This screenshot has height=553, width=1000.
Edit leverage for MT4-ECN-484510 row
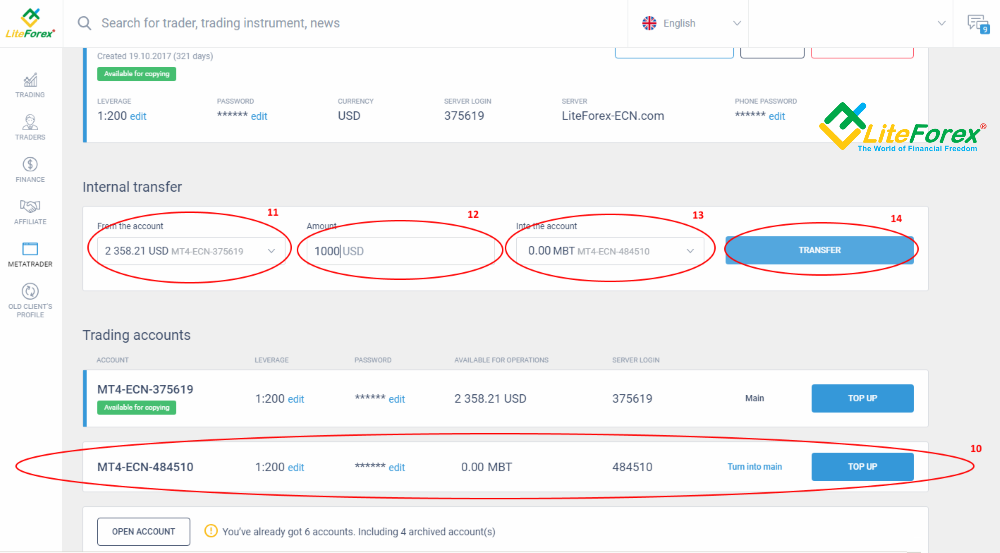[296, 467]
